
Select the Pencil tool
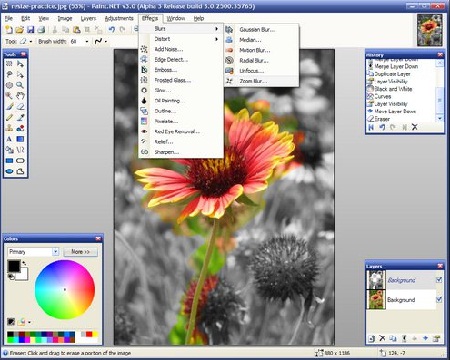coord(9,117)
